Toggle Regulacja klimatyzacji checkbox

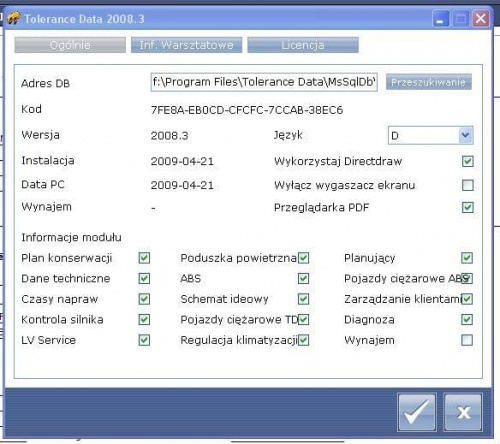click(303, 340)
